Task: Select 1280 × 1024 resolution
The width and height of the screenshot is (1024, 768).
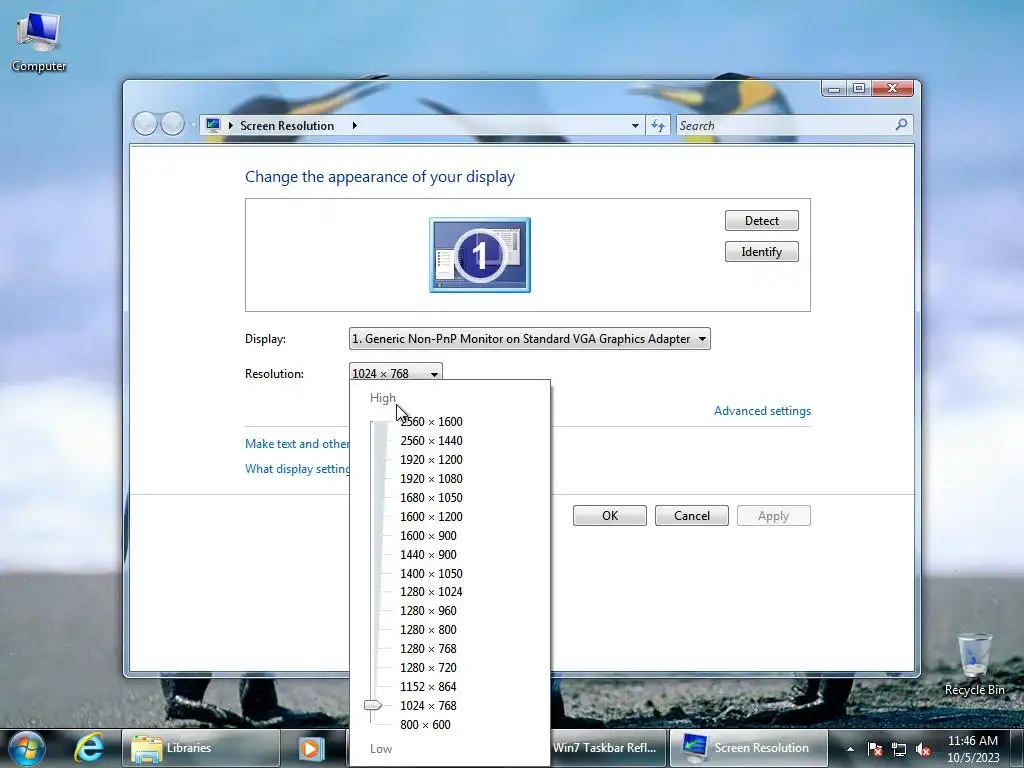Action: (431, 592)
